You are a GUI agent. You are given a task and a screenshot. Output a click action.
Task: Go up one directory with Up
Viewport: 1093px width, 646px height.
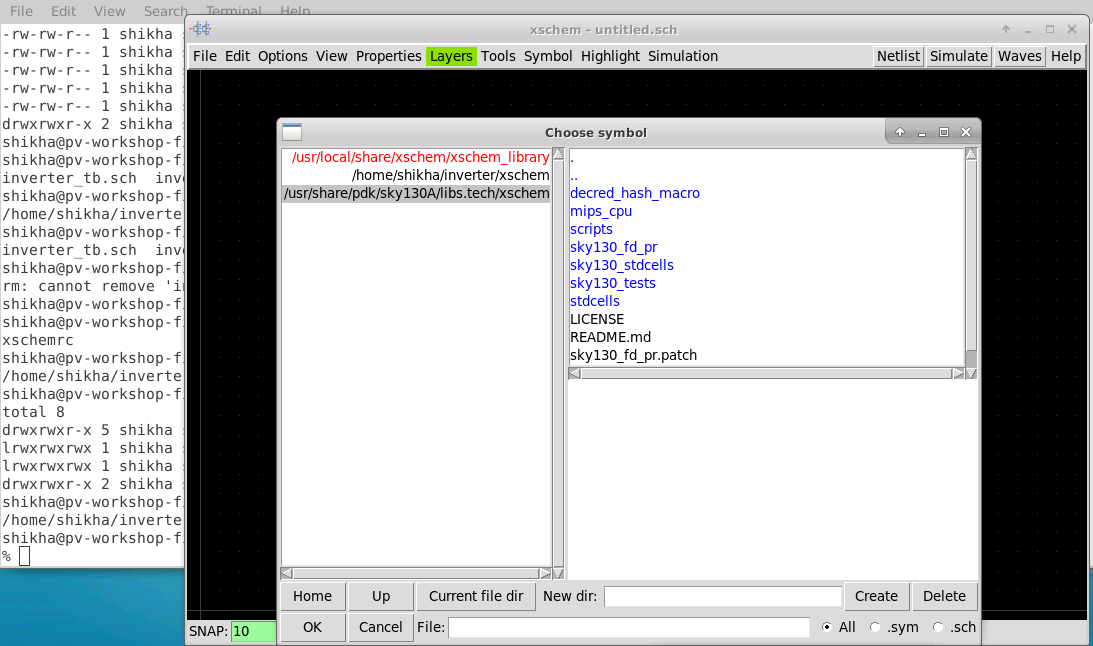(x=381, y=596)
